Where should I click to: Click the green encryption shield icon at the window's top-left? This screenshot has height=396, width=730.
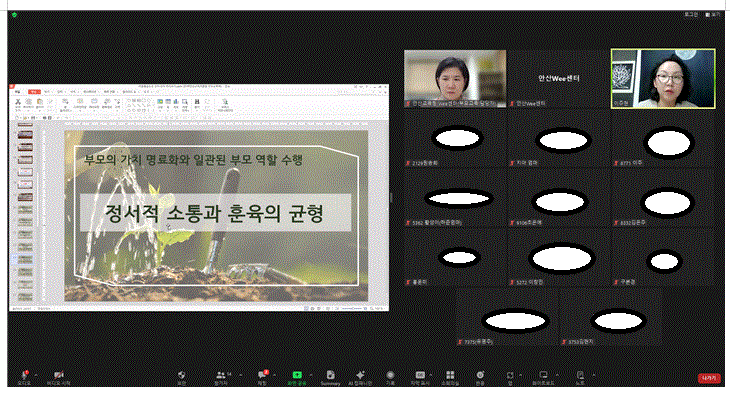14,15
